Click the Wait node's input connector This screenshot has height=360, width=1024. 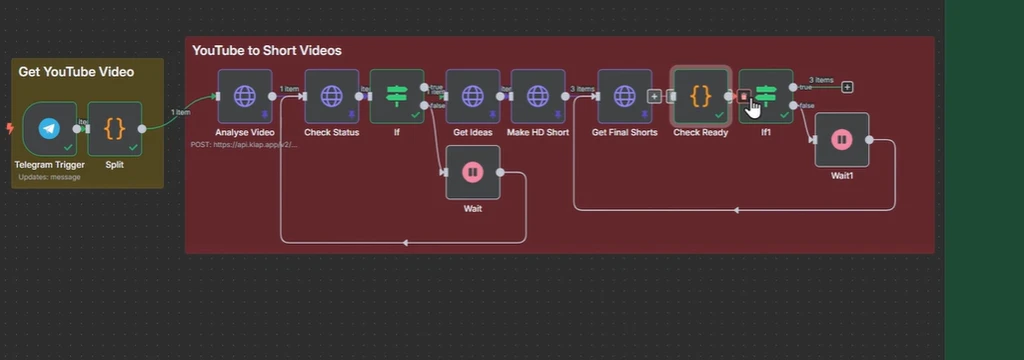(445, 172)
